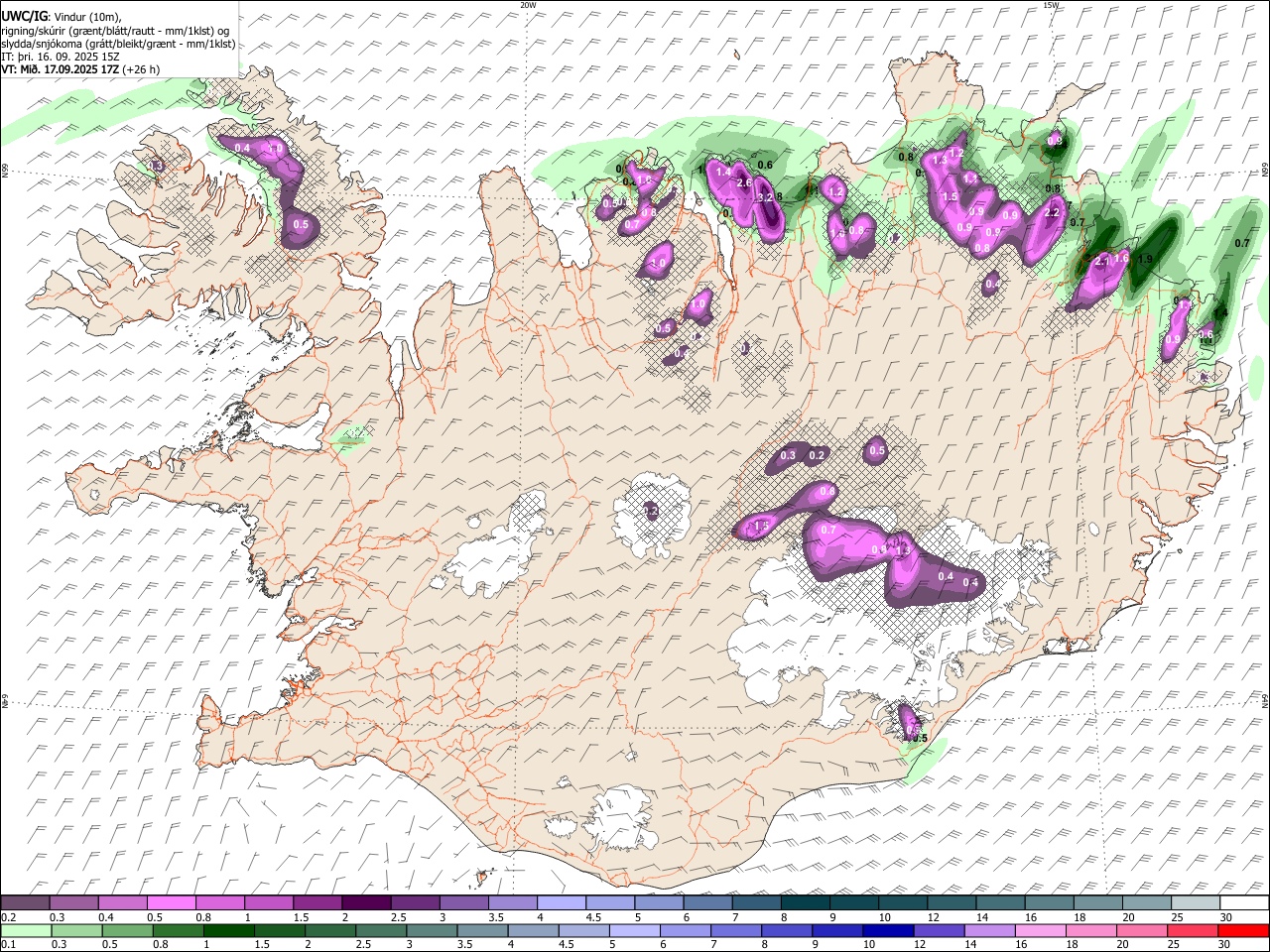The image size is (1270, 952).
Task: Select the rain legend swatch between 20 and 25
Action: [1143, 930]
